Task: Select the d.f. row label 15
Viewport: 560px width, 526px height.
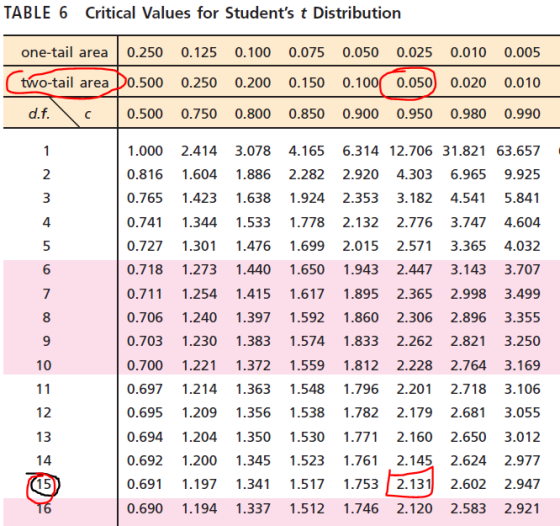Action: point(44,485)
